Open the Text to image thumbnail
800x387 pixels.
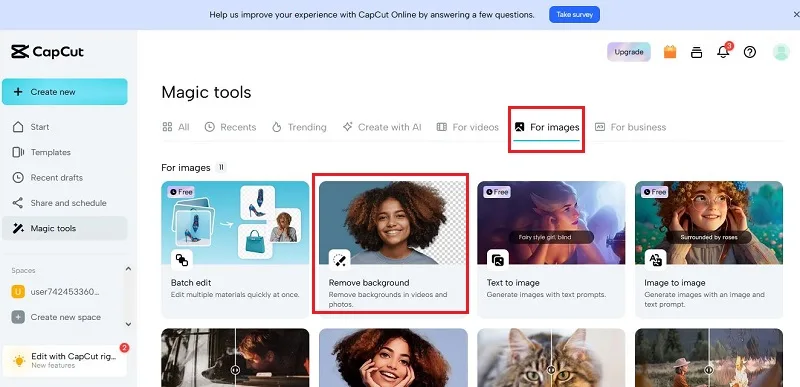pyautogui.click(x=551, y=222)
